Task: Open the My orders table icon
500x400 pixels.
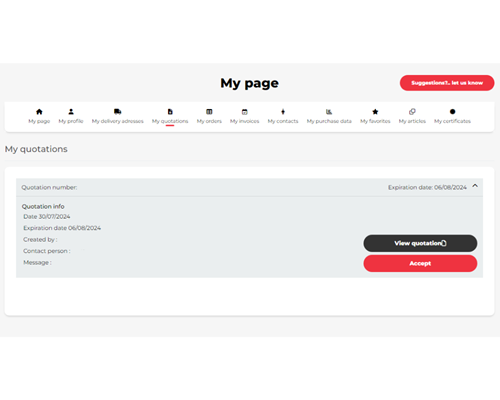Action: (209, 112)
